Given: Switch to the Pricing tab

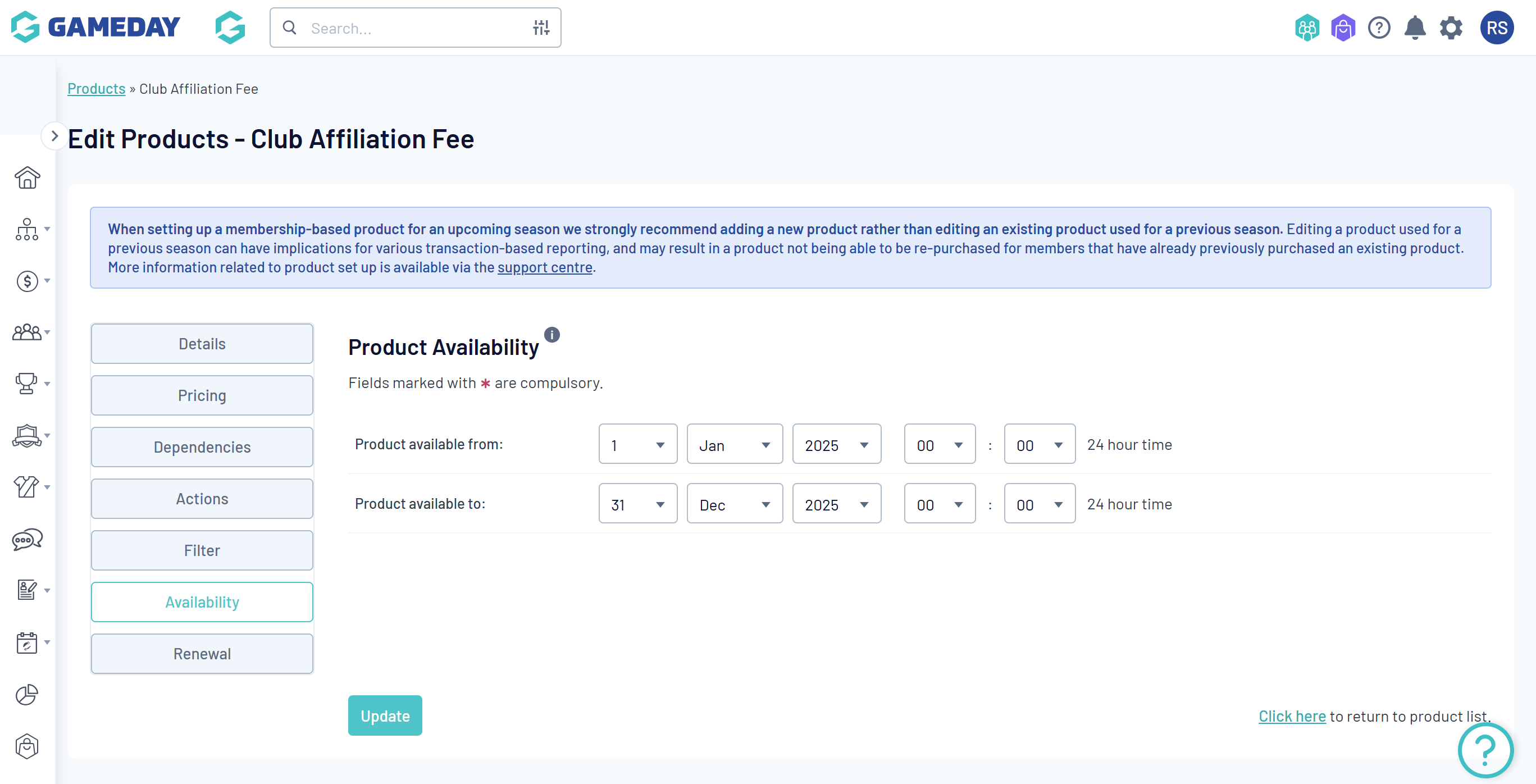Looking at the screenshot, I should pyautogui.click(x=202, y=395).
